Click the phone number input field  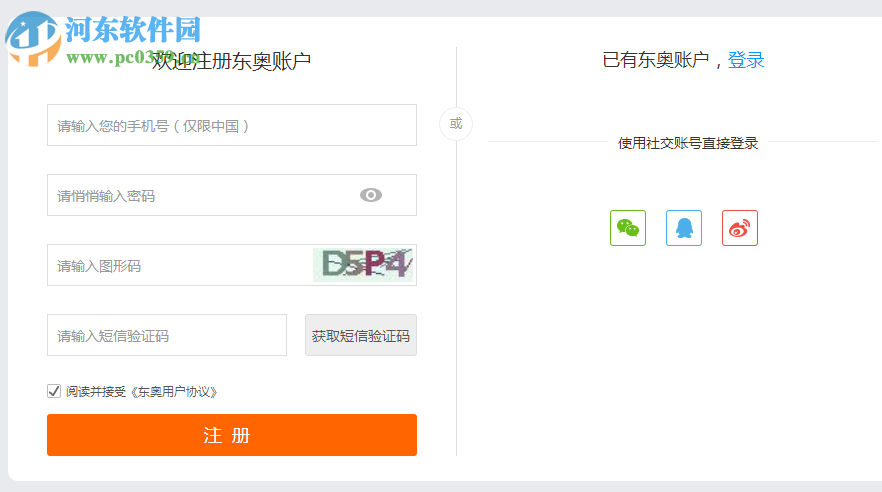(x=232, y=125)
